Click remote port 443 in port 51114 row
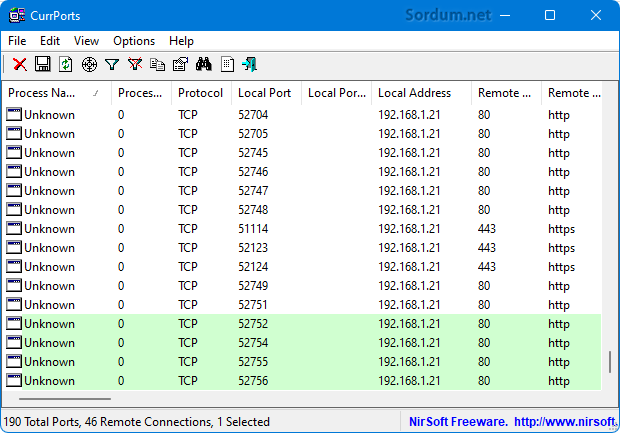Viewport: 620px width, 433px height. tap(487, 229)
